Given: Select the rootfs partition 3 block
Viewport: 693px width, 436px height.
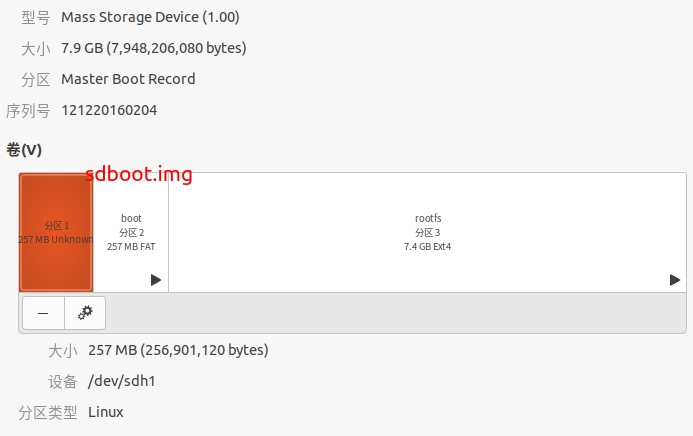Looking at the screenshot, I should point(427,233).
